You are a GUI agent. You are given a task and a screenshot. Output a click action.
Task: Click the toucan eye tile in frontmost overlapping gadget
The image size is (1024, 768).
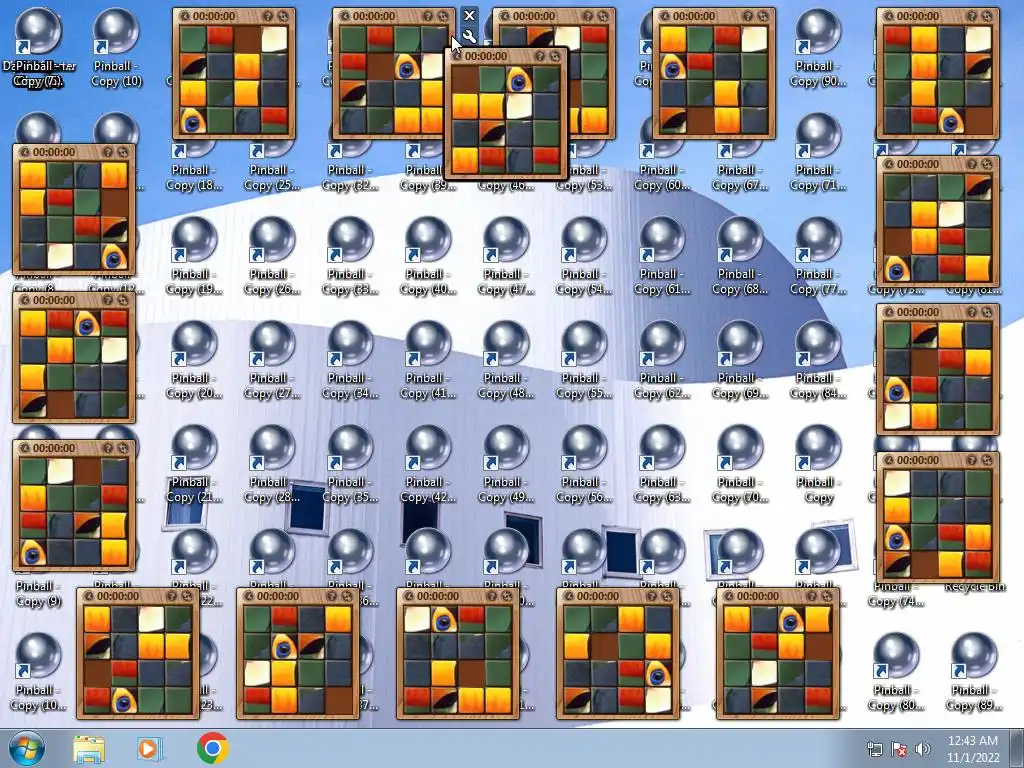[519, 80]
